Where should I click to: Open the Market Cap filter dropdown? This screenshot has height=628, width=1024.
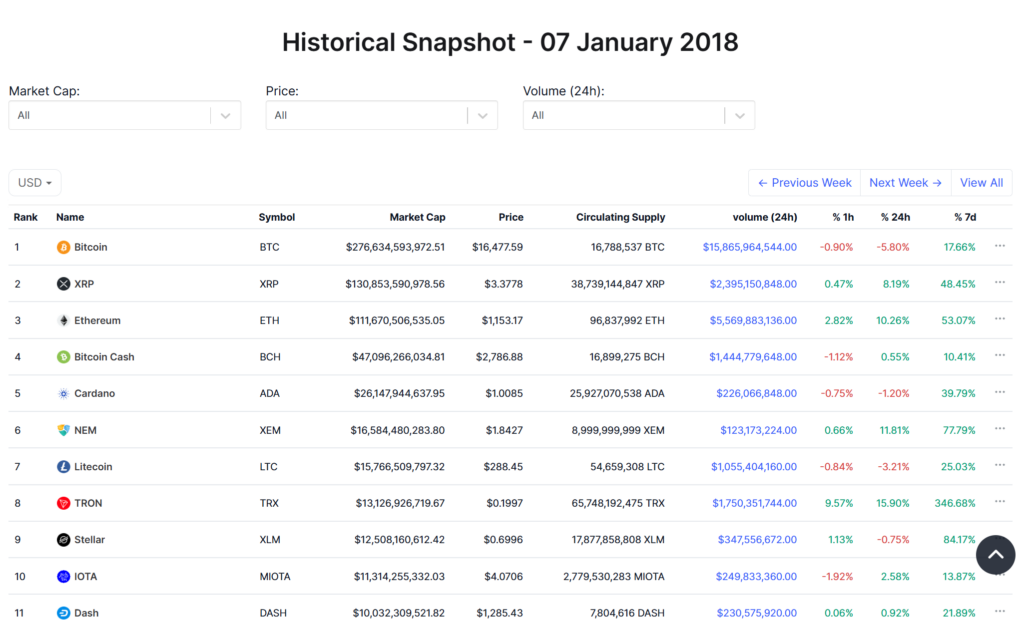[125, 116]
